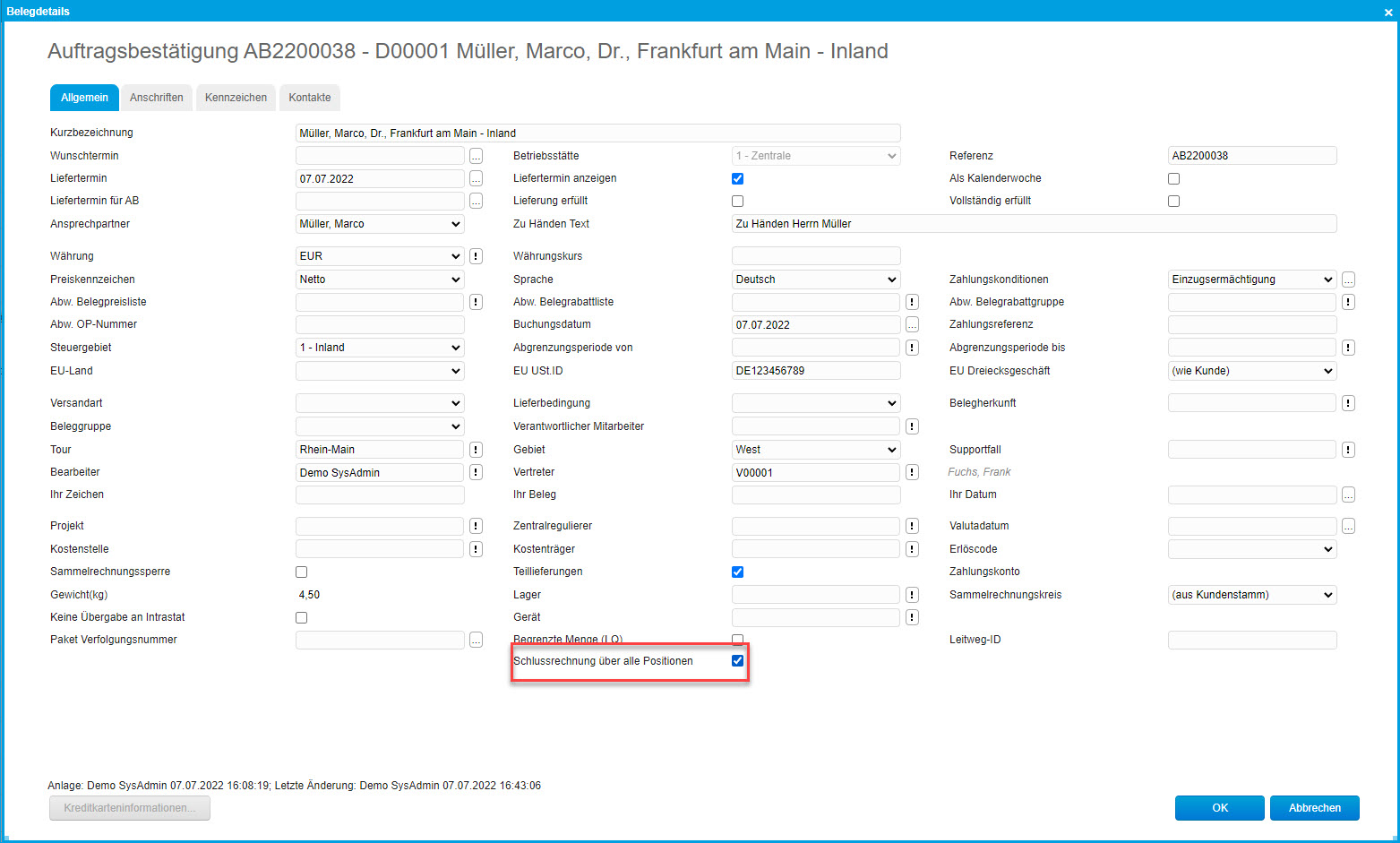Screen dimensions: 1400x843
Task: Check the Lieferung erfüllt checkbox
Action: pyautogui.click(x=737, y=201)
